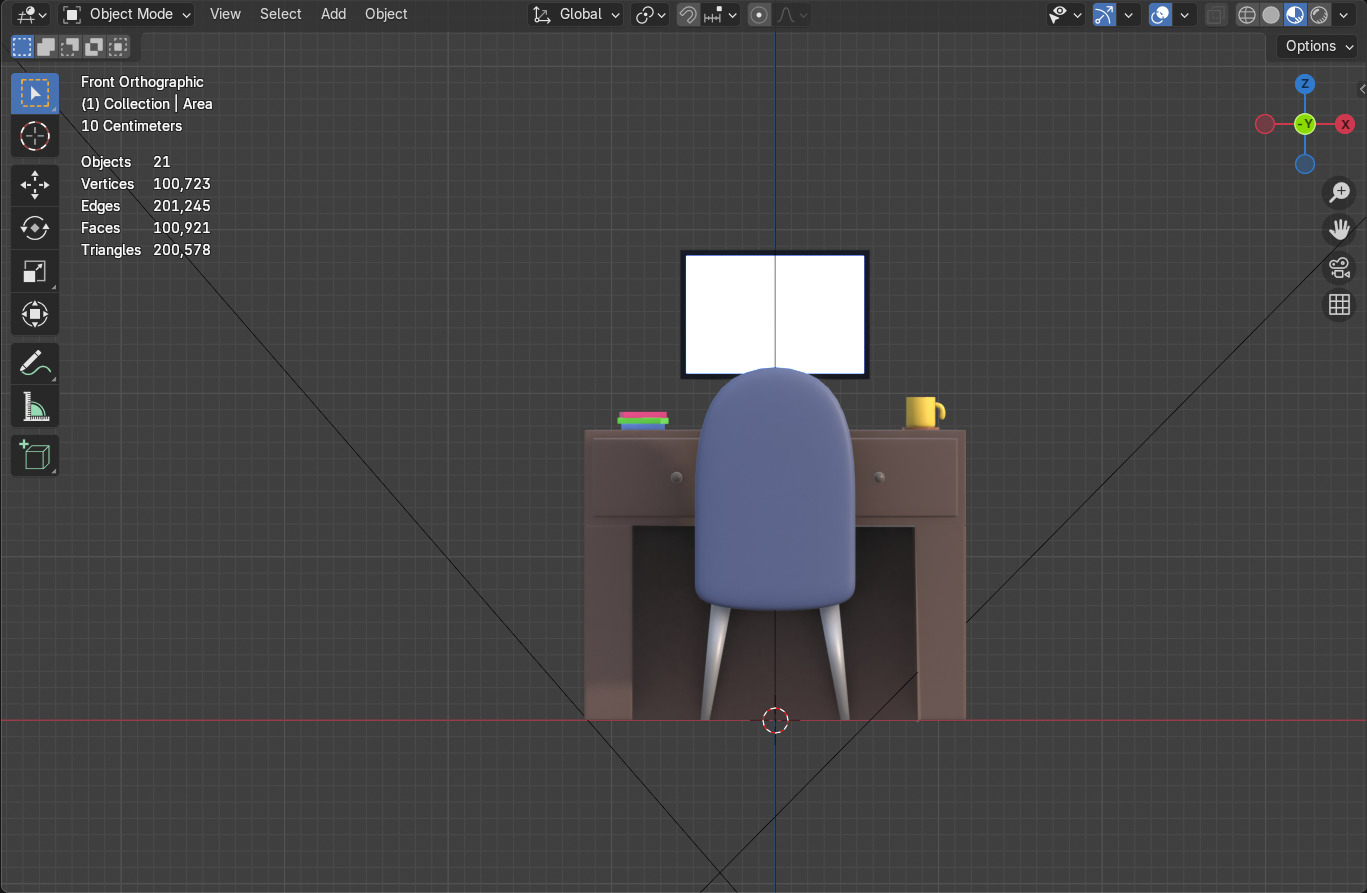
Task: Toggle X-Ray mode
Action: point(1216,15)
